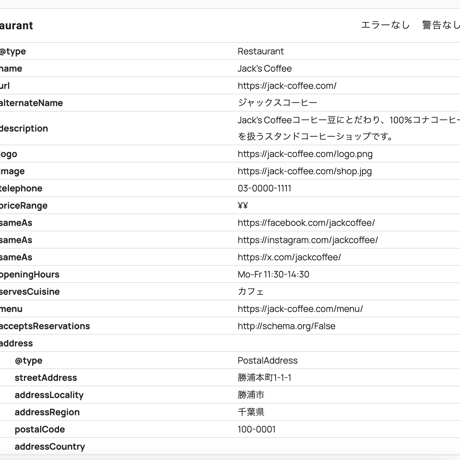The image size is (460, 460).
Task: Select the '千葉県' region value
Action: [251, 412]
